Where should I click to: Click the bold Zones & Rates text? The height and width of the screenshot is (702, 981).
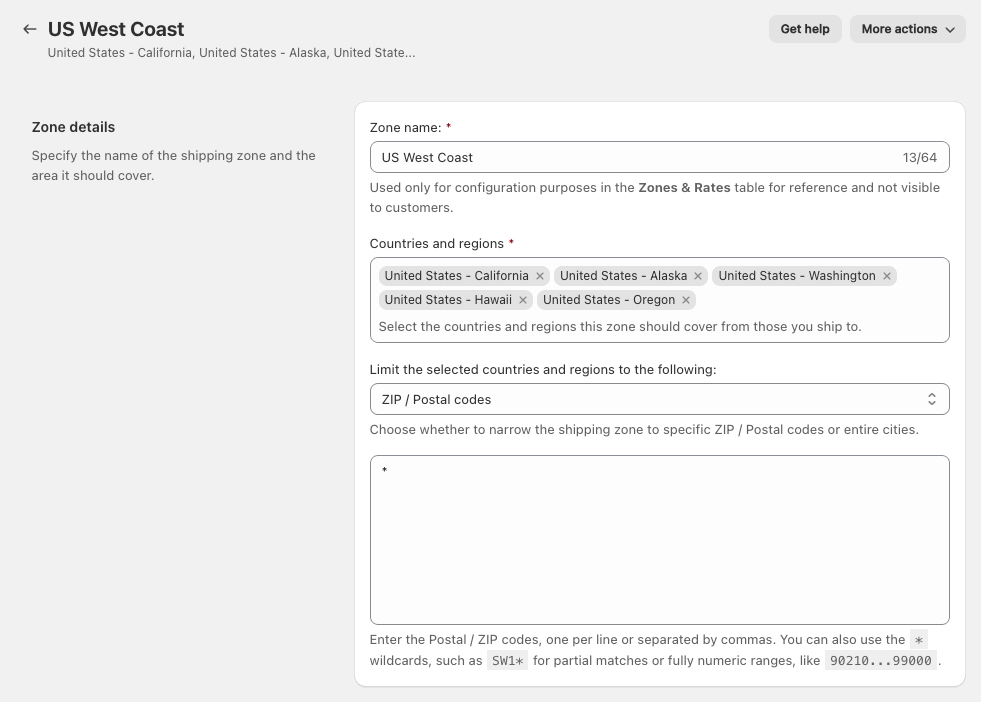click(684, 187)
